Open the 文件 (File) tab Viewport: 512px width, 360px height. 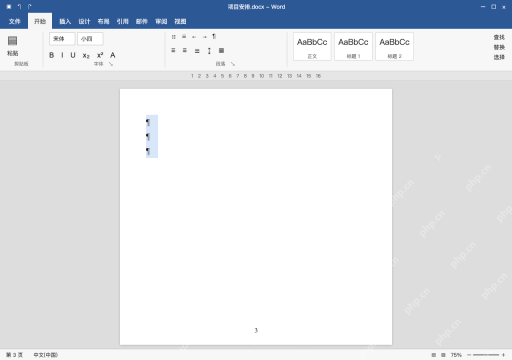pyautogui.click(x=15, y=22)
